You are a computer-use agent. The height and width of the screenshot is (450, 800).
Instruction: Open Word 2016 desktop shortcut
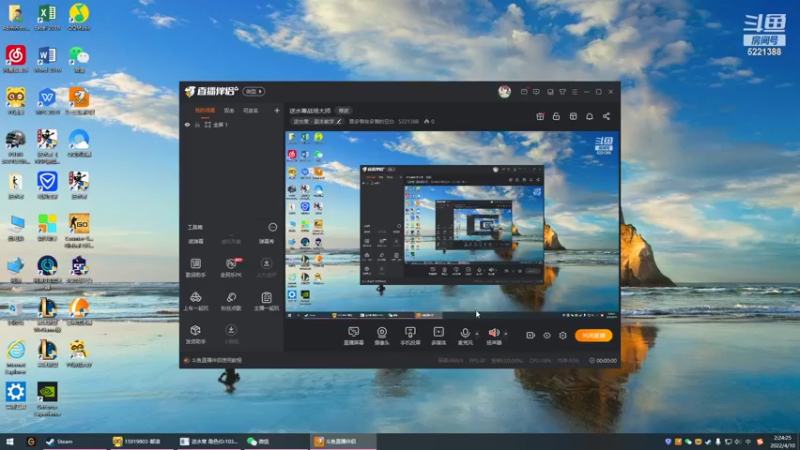click(47, 60)
